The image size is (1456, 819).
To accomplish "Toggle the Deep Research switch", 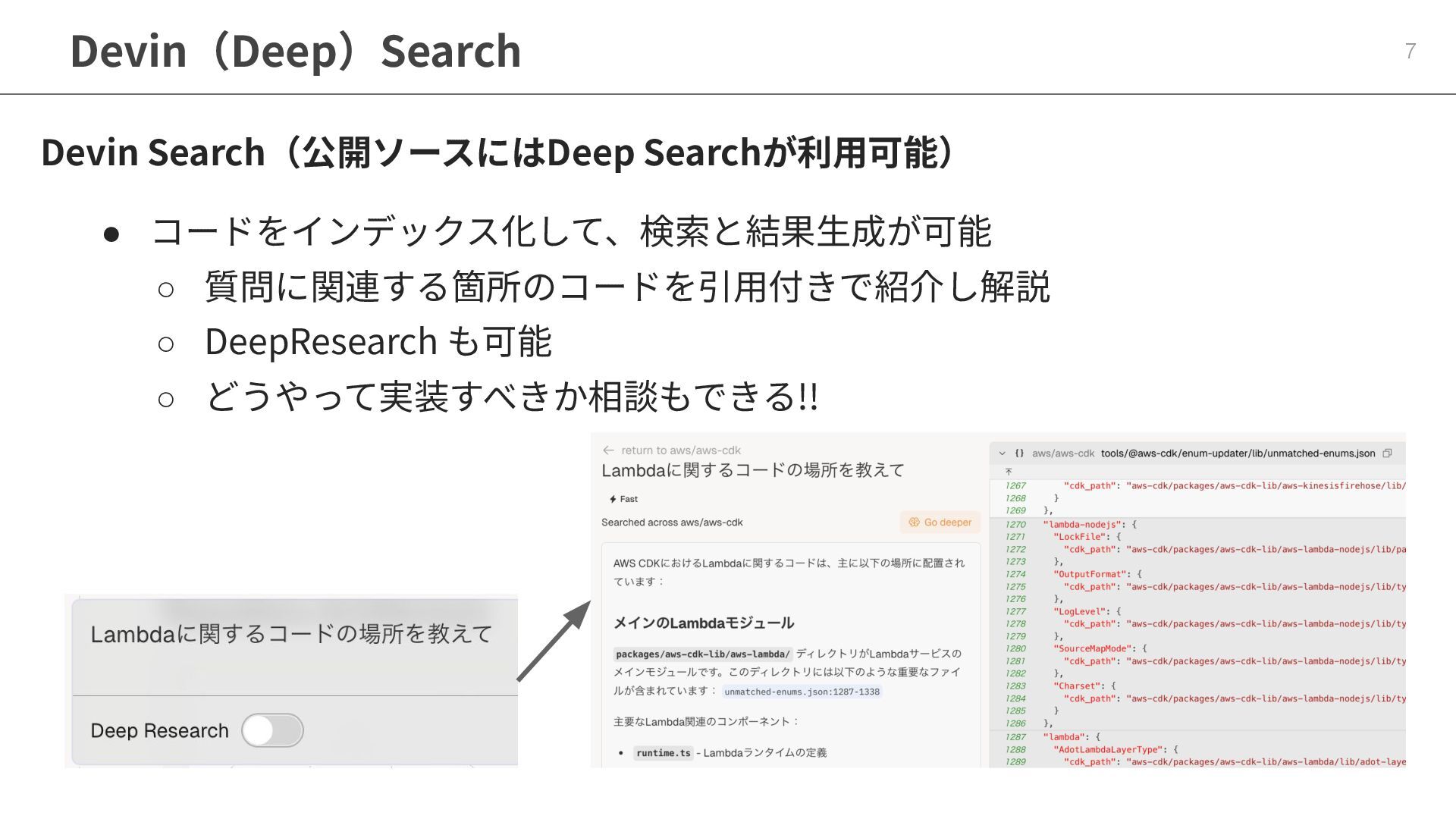I will click(272, 730).
